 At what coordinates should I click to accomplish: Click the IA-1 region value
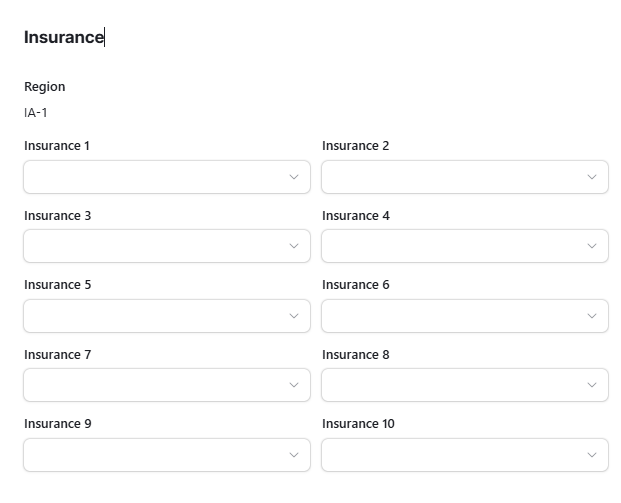click(x=36, y=113)
